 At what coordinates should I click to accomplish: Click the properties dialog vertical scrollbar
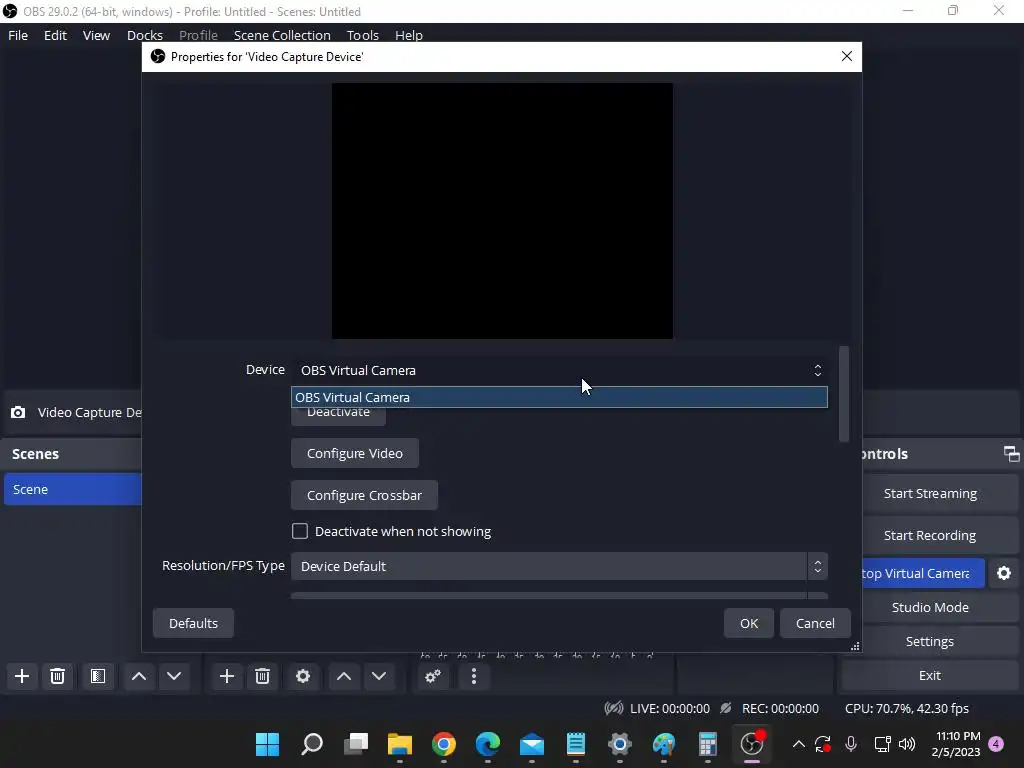point(844,394)
